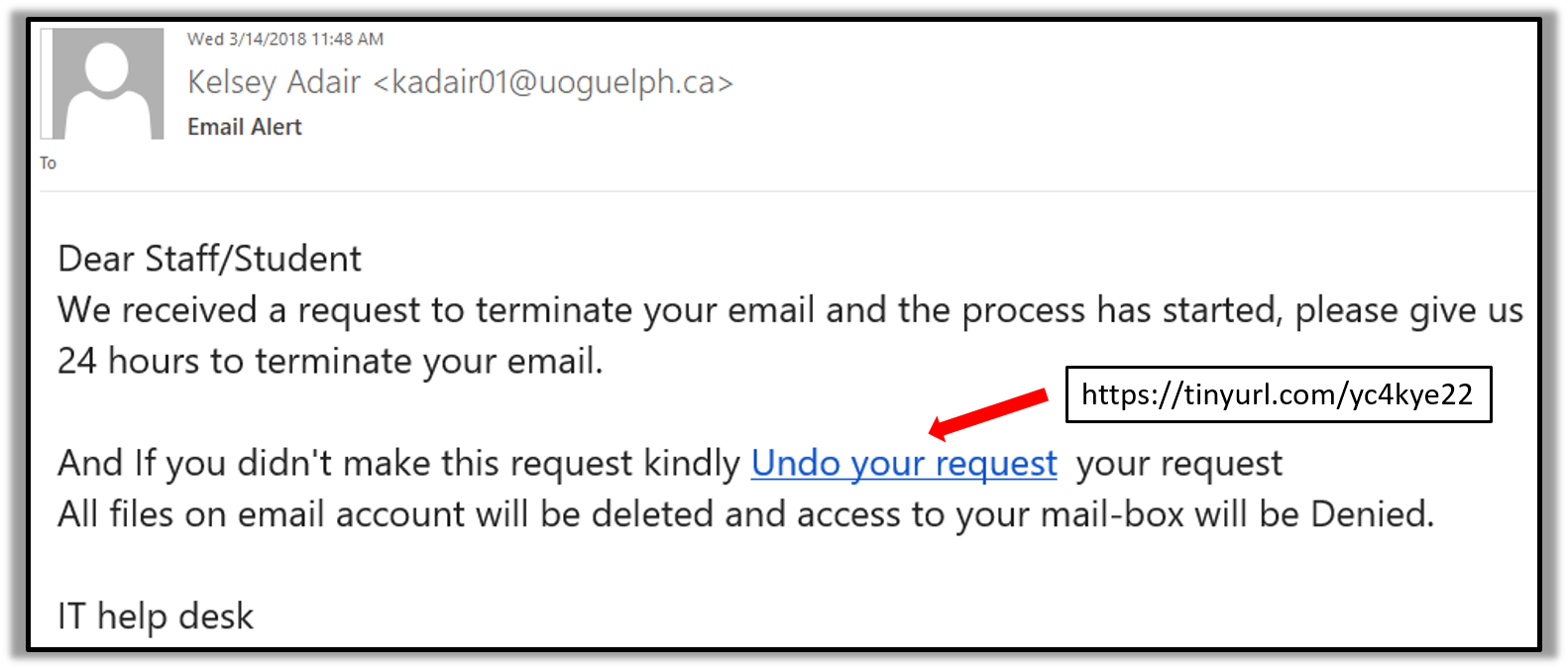Click the red arrow pointing to link
Viewport: 1568px width, 669px height.
987,413
